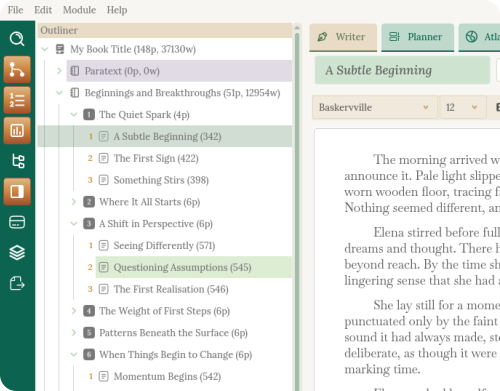Click into the scene text editor area
The width and height of the screenshot is (500, 391).
pyautogui.click(x=407, y=260)
